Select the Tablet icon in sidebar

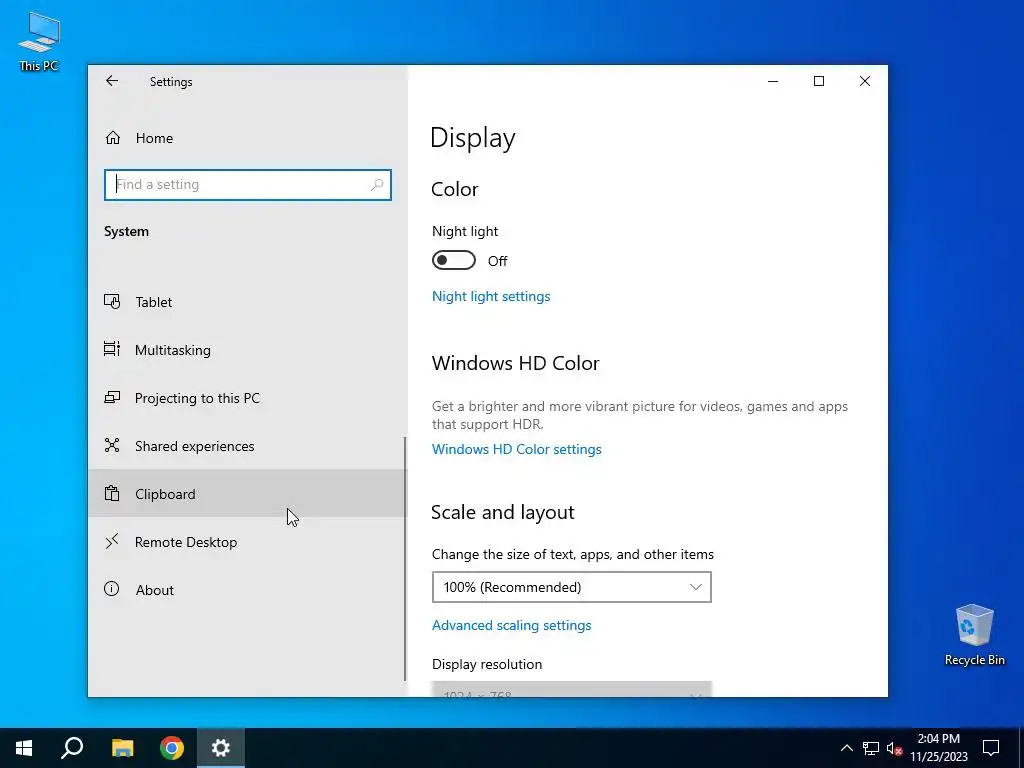pyautogui.click(x=112, y=302)
